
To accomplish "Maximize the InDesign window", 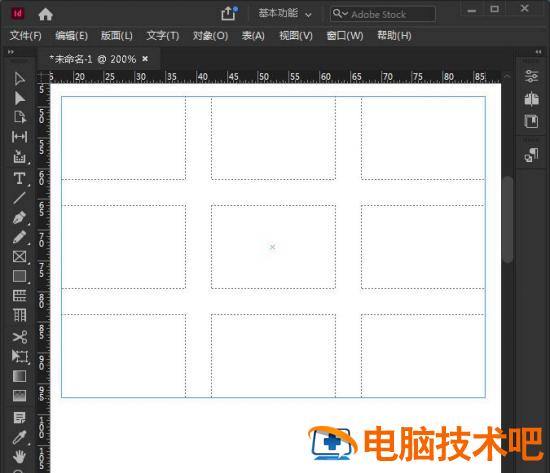I will (495, 9).
